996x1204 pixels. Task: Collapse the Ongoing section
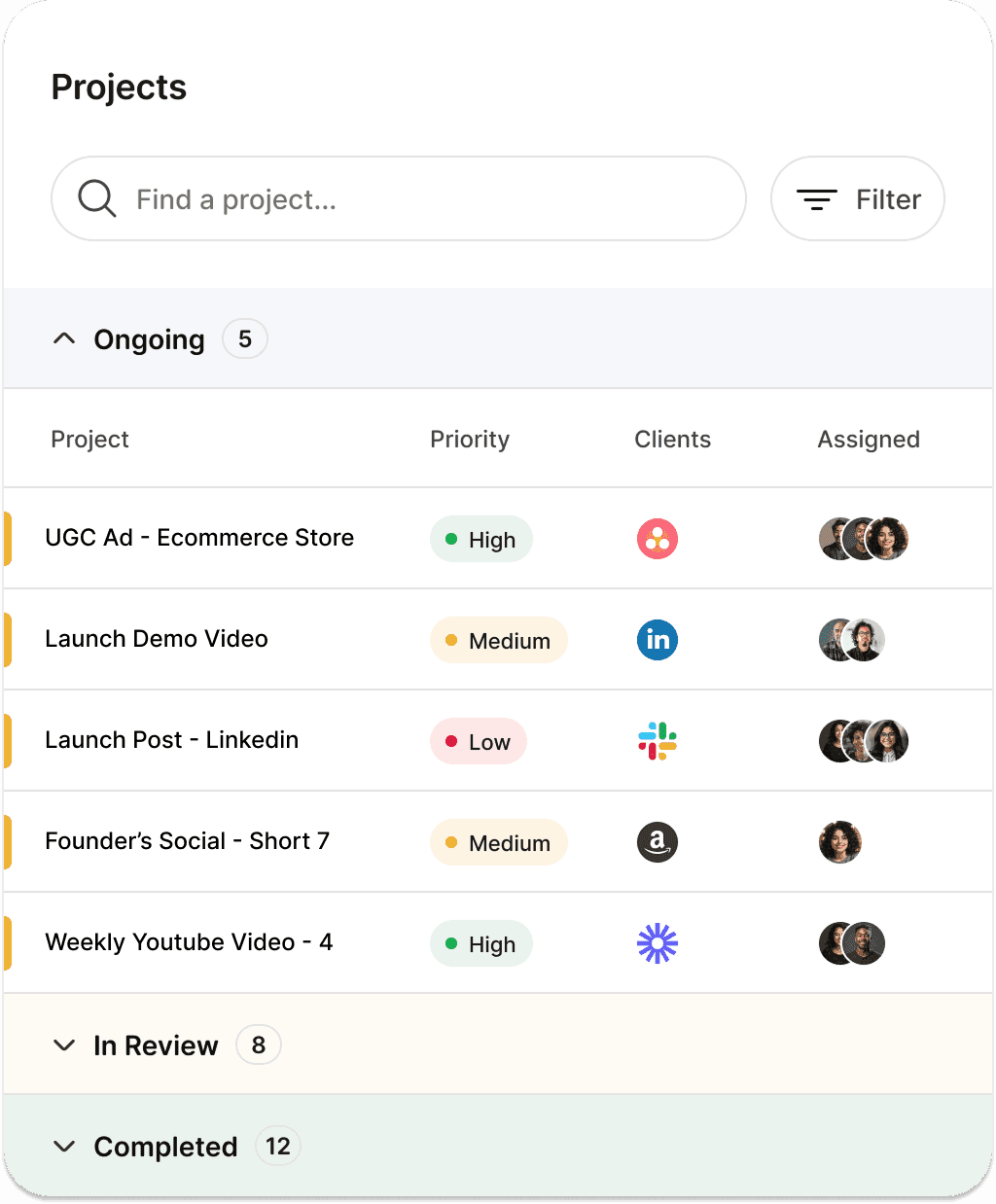(64, 338)
